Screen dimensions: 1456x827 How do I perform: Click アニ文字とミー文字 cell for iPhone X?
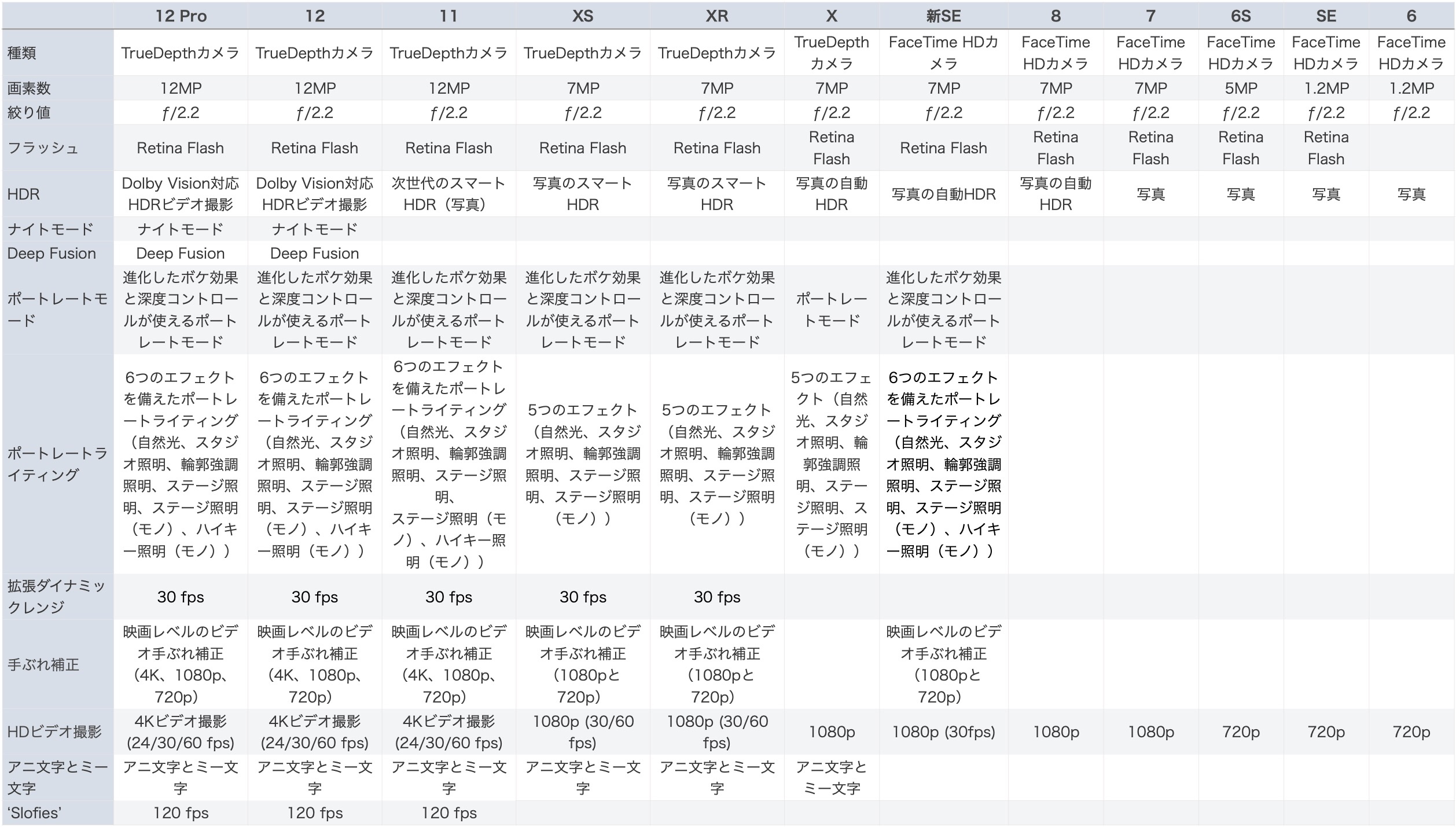[832, 777]
